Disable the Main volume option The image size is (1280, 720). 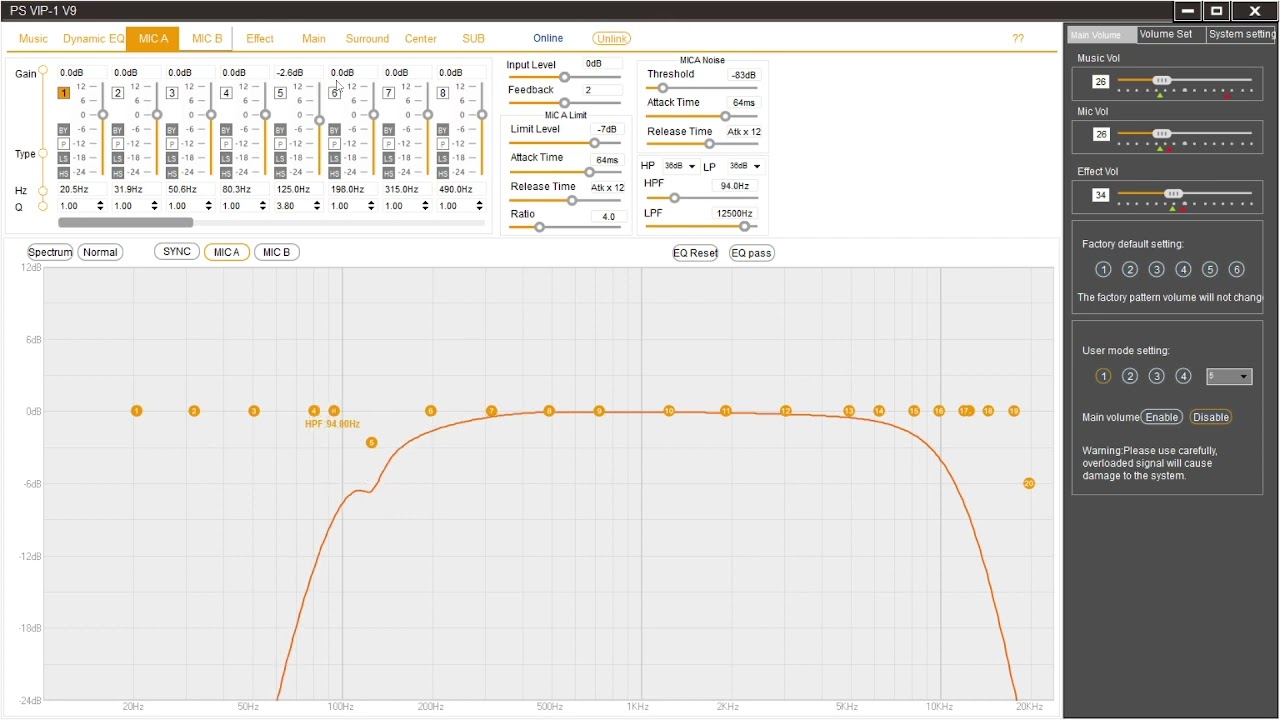click(1210, 417)
